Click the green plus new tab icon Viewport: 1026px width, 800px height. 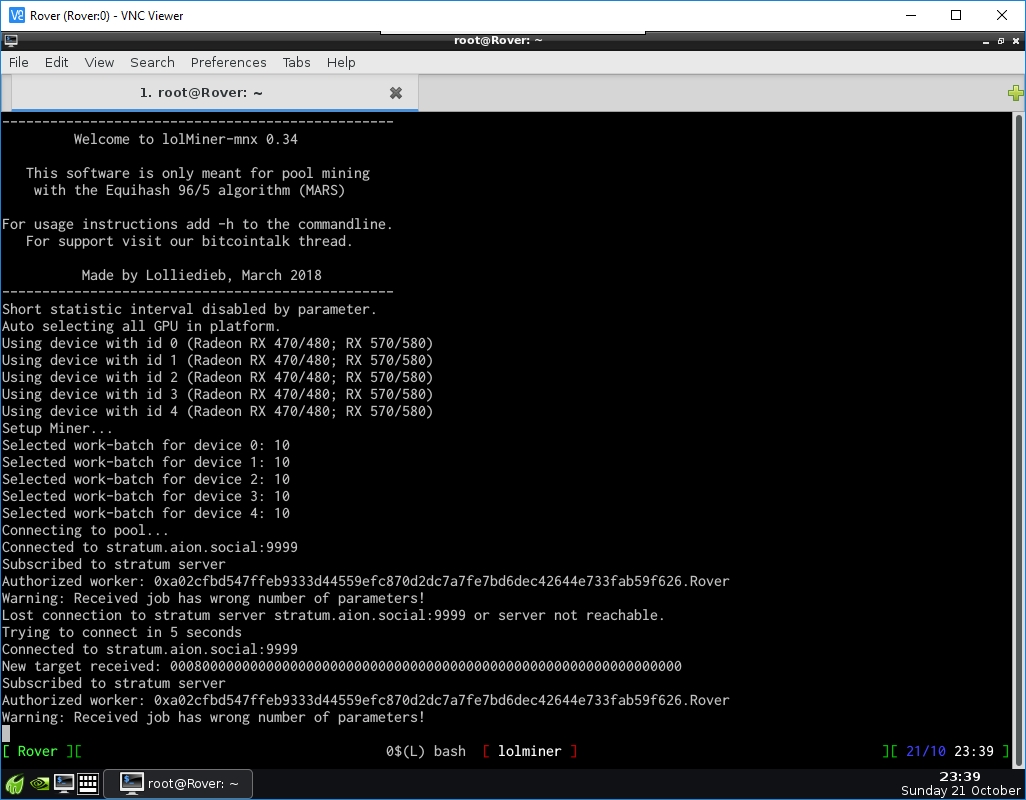(1016, 93)
